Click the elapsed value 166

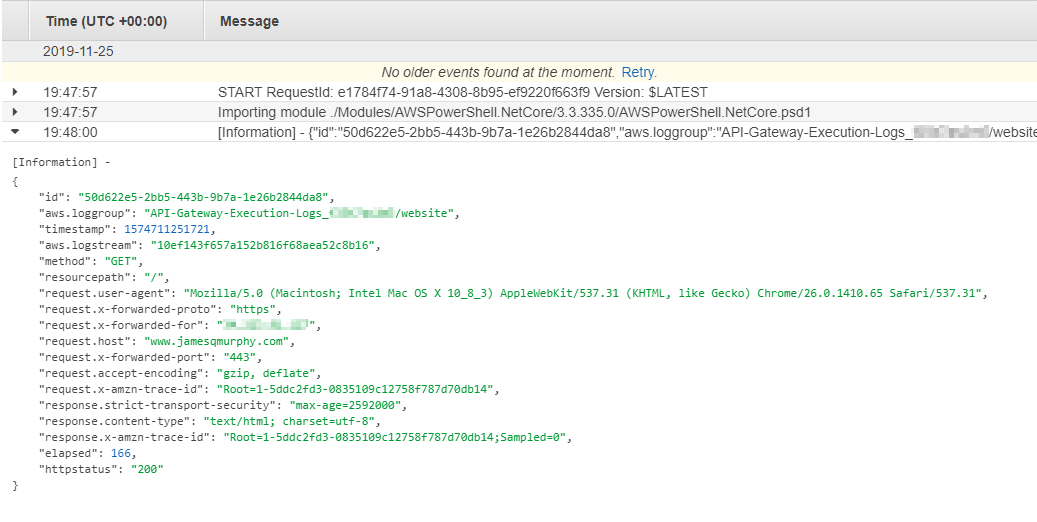pos(121,453)
